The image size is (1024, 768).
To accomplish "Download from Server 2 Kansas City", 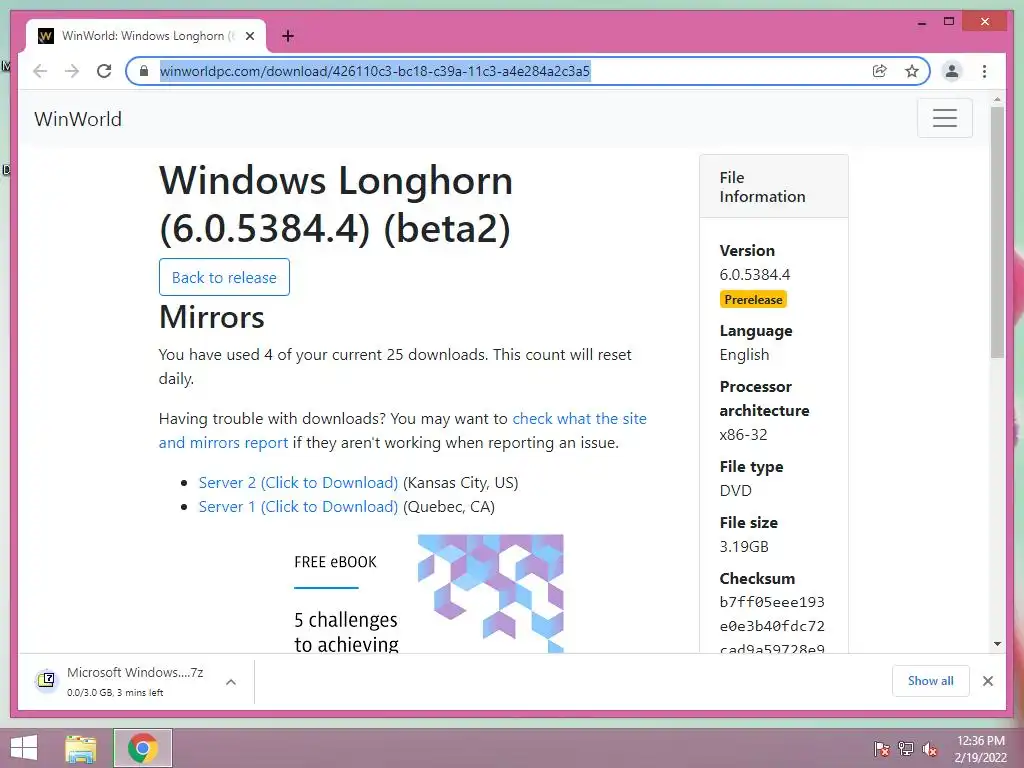I will (298, 483).
